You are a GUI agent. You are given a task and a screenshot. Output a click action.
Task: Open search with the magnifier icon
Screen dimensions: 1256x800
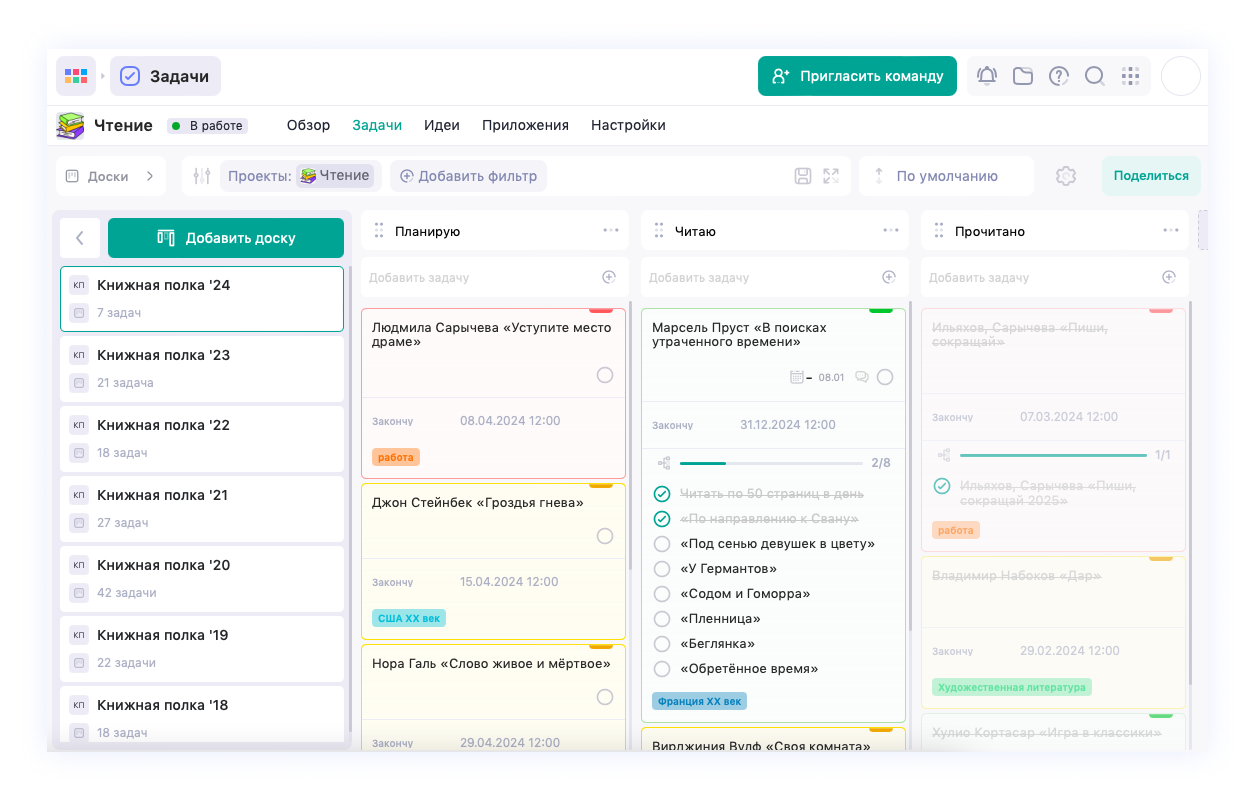click(1095, 76)
